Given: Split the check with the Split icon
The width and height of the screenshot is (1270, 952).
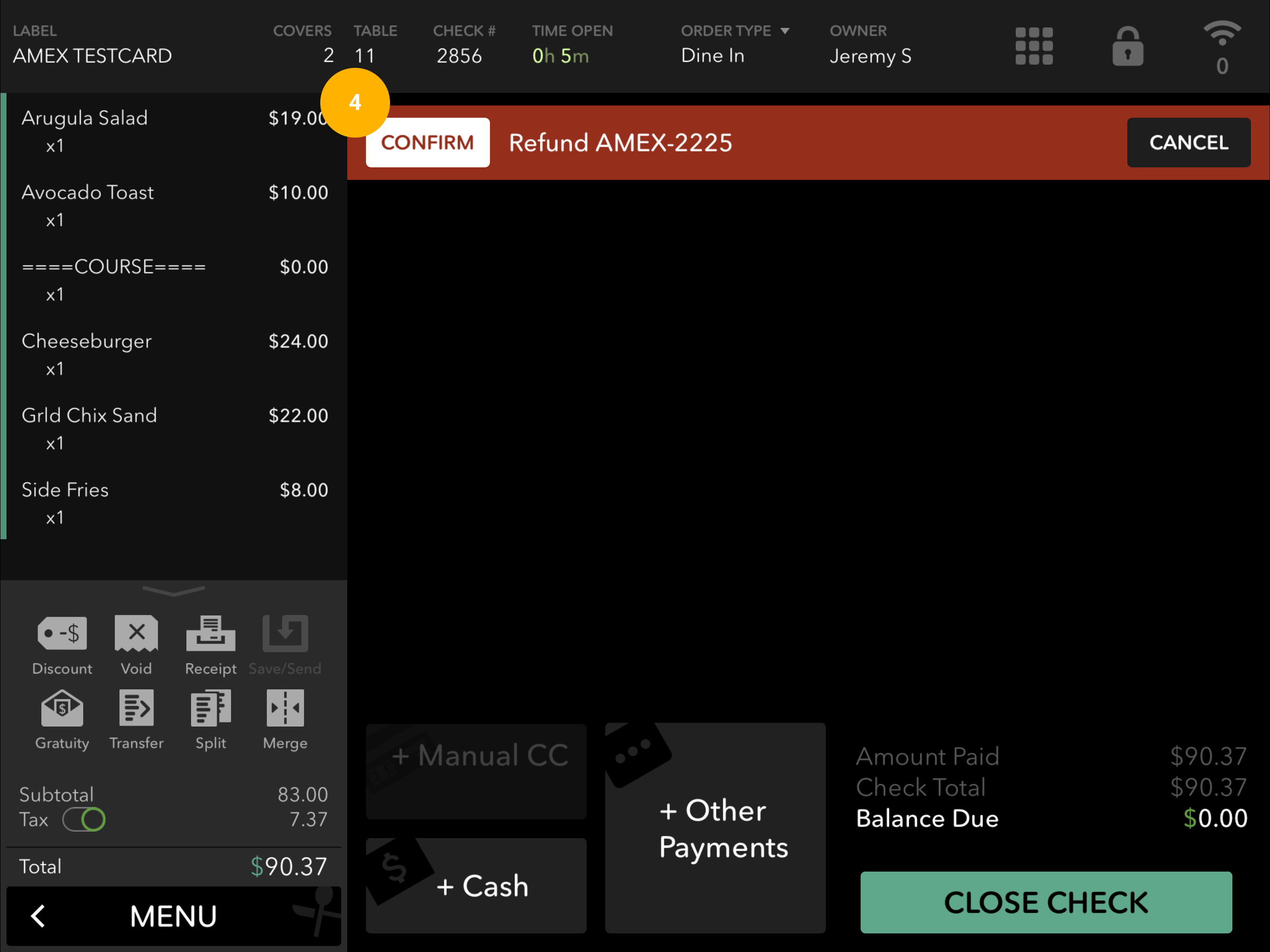Looking at the screenshot, I should point(211,720).
